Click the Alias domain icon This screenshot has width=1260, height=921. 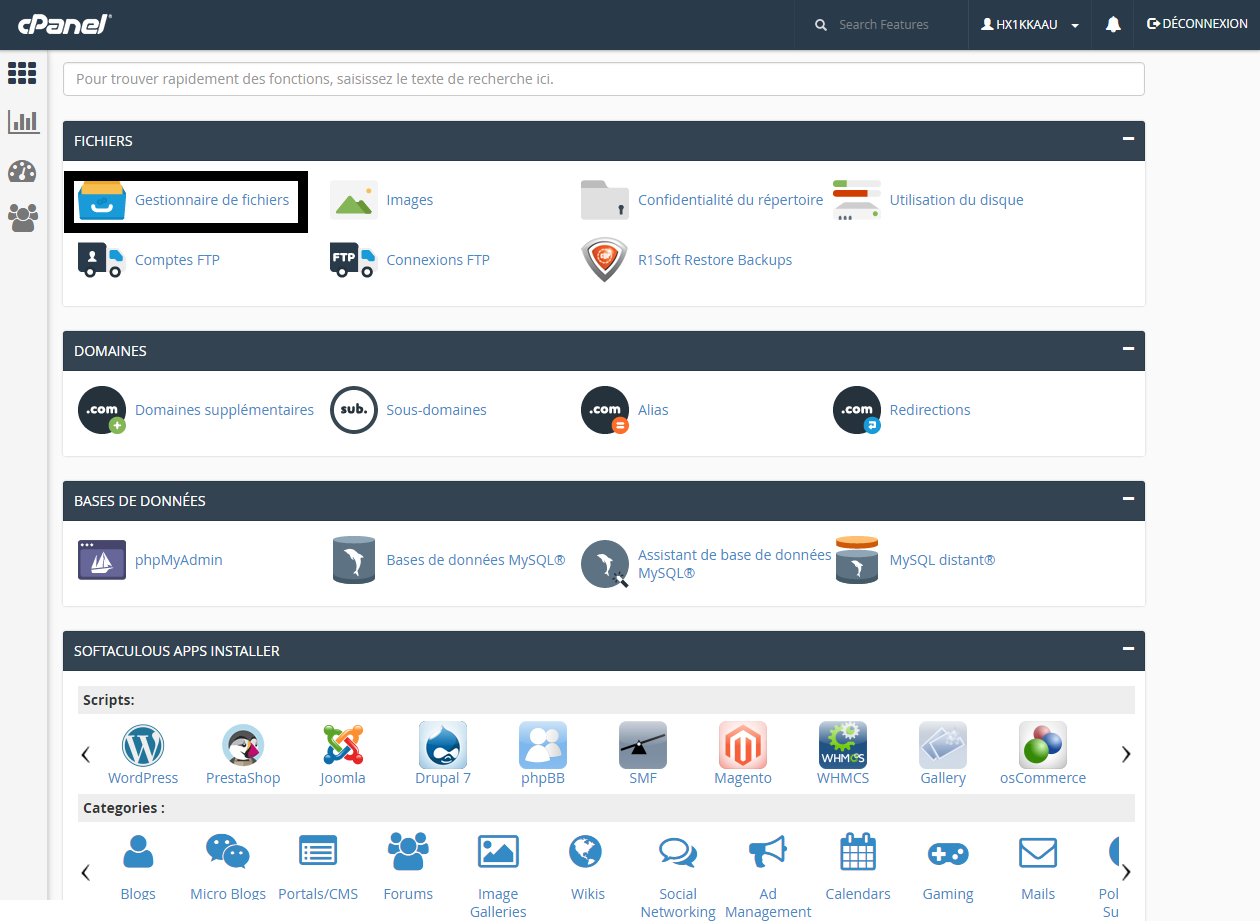605,410
